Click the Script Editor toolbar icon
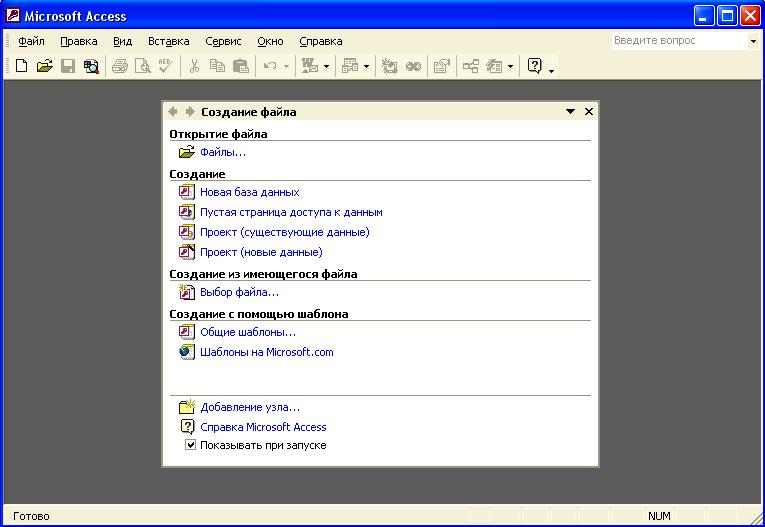The width and height of the screenshot is (765, 527). [x=413, y=66]
